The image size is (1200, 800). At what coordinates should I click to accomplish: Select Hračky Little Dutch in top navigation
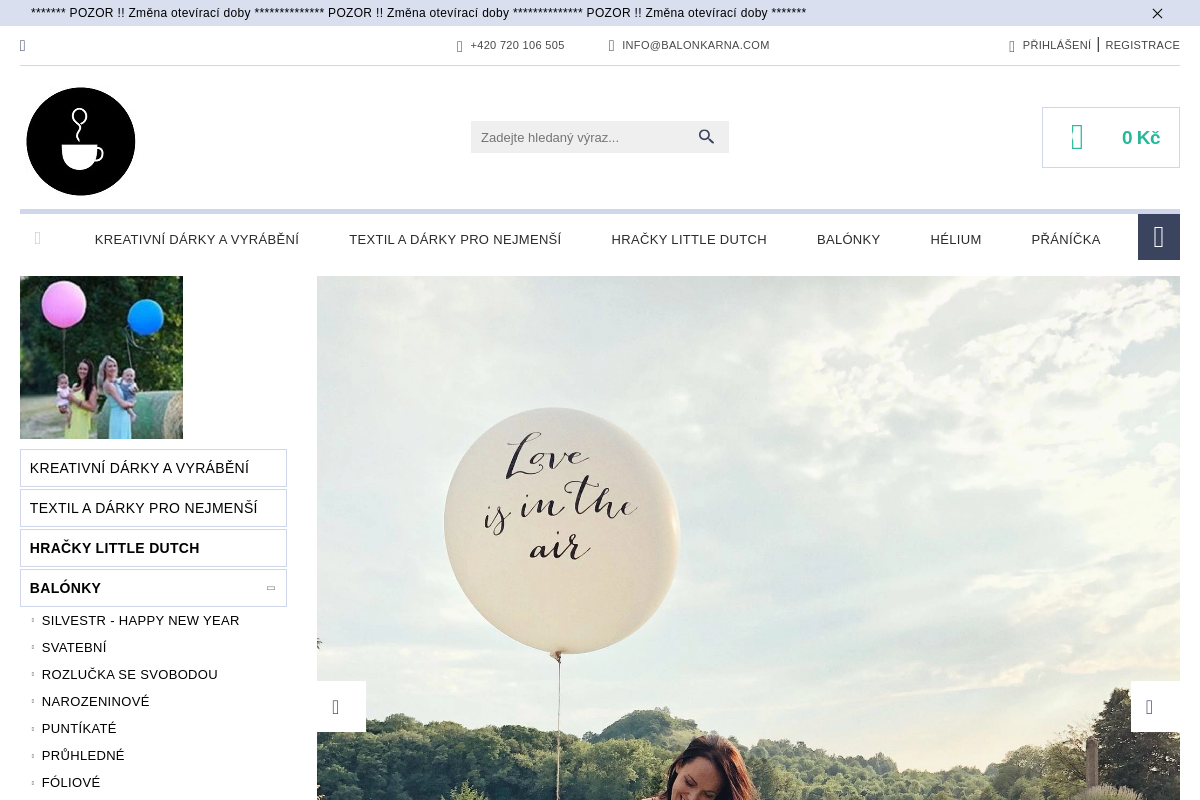click(688, 240)
